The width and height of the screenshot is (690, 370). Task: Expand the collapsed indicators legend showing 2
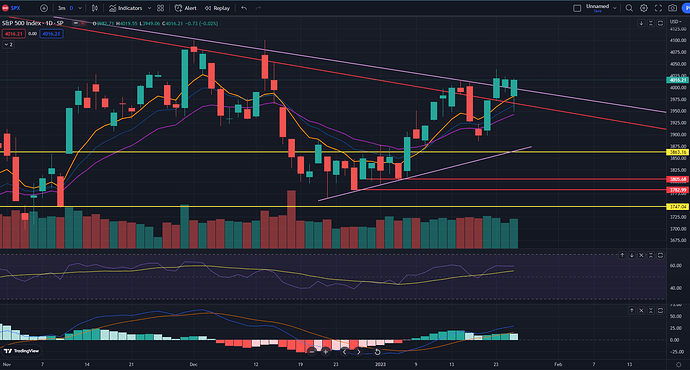click(x=8, y=44)
